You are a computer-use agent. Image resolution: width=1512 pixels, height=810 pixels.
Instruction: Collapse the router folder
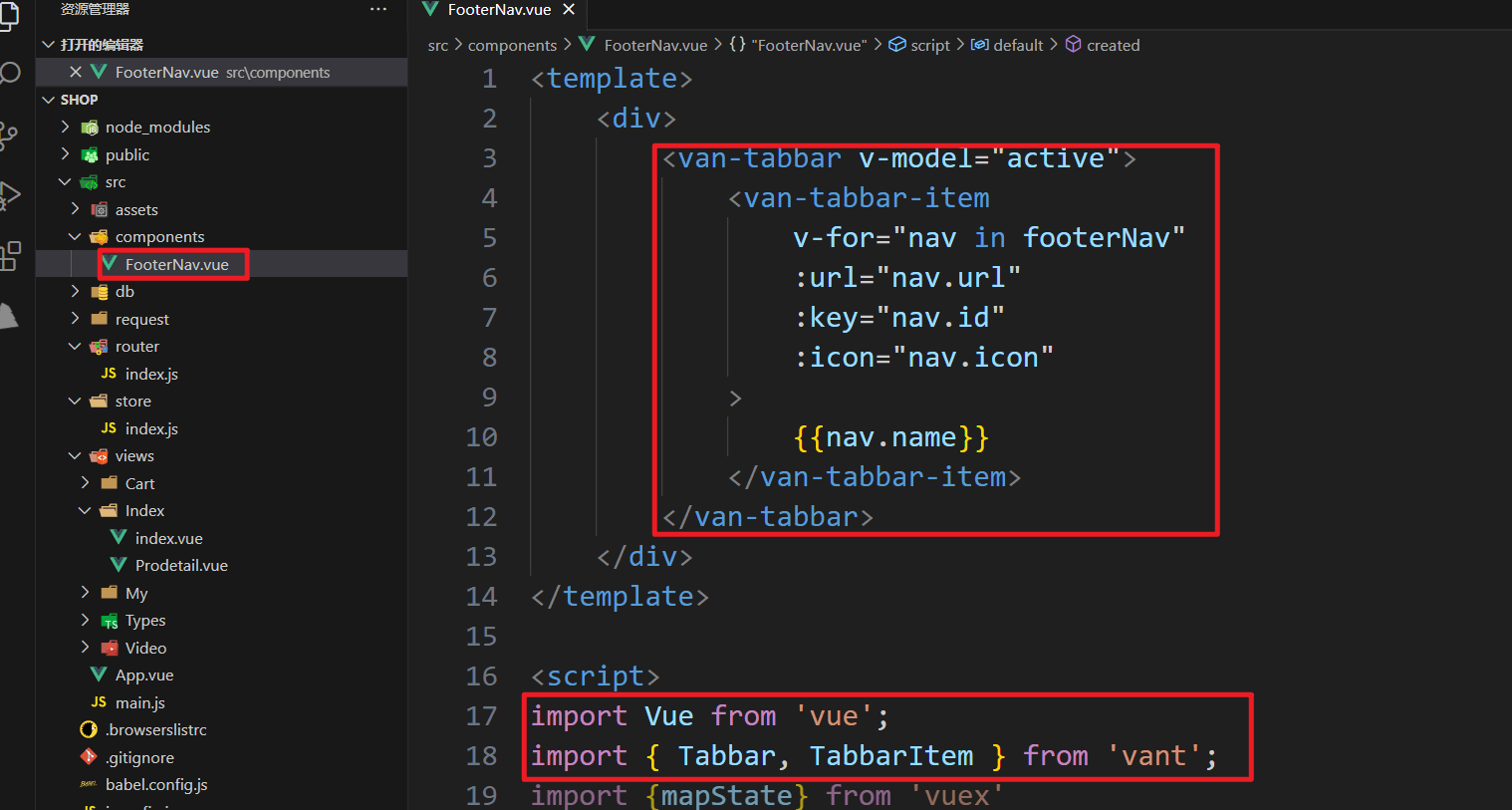pos(76,346)
